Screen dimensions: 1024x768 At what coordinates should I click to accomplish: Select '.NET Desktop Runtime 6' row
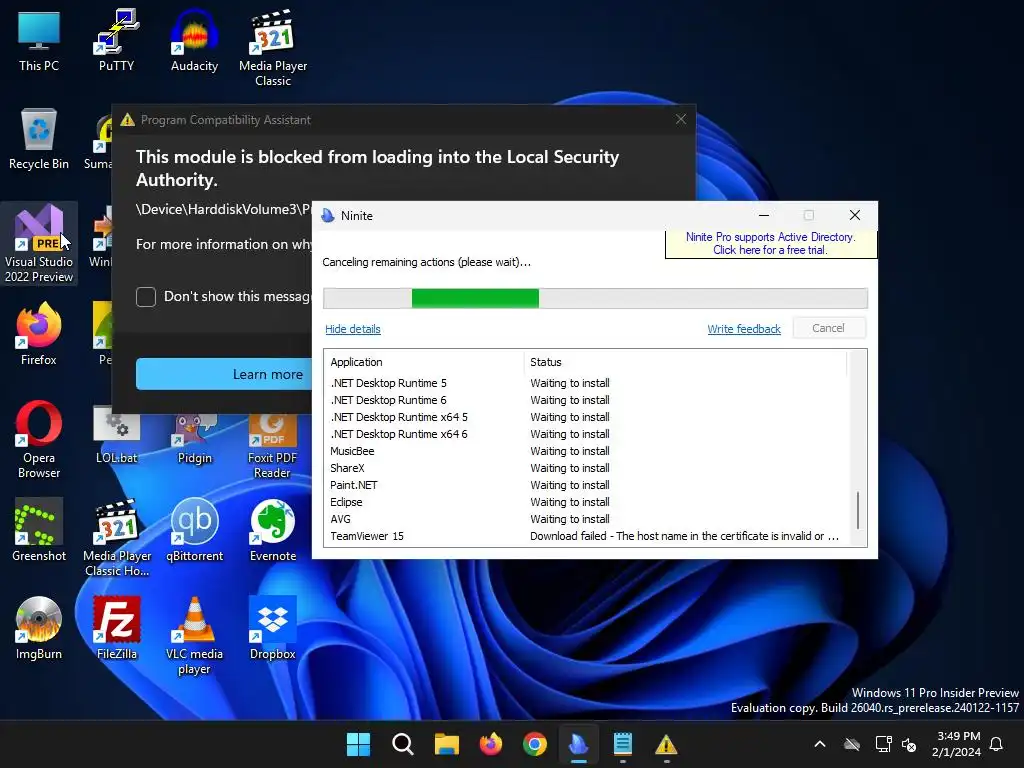click(586, 400)
